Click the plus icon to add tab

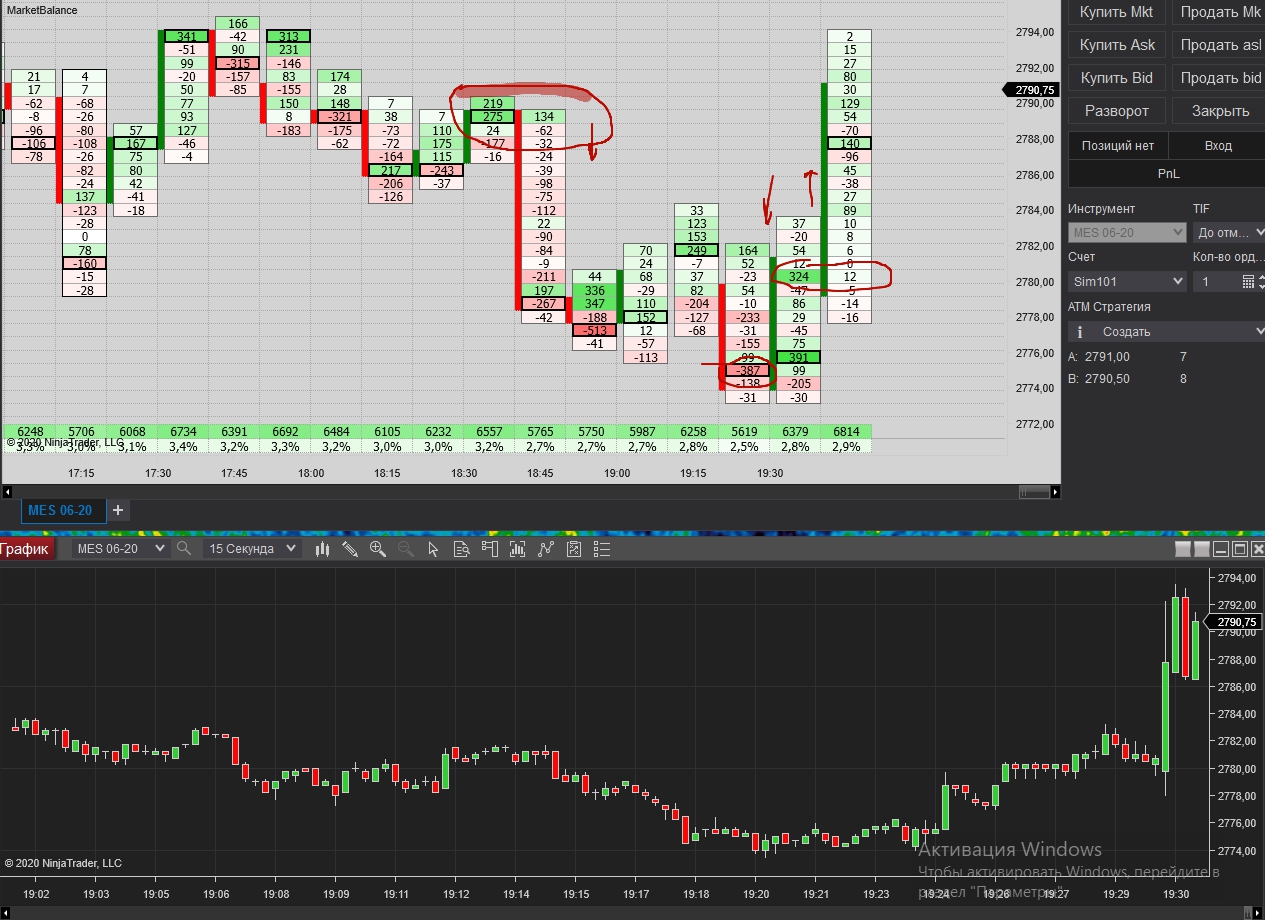click(x=117, y=510)
